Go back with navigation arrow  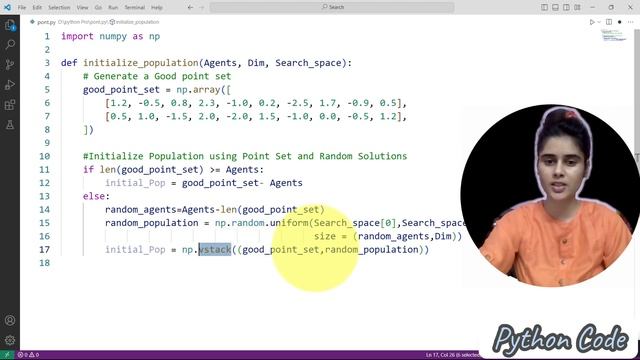pos(190,7)
